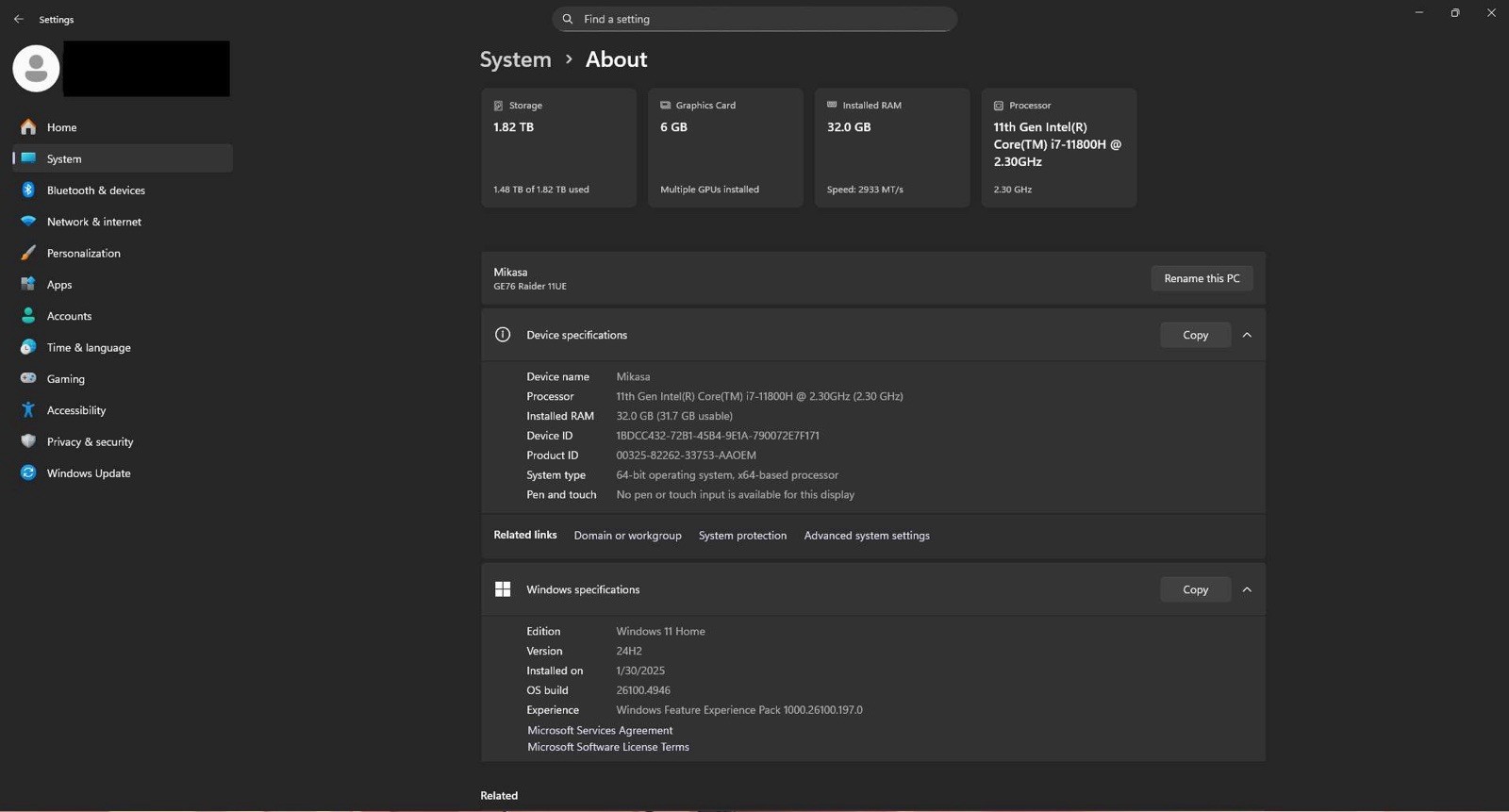Open Advanced system settings link
The width and height of the screenshot is (1509, 812).
(867, 535)
